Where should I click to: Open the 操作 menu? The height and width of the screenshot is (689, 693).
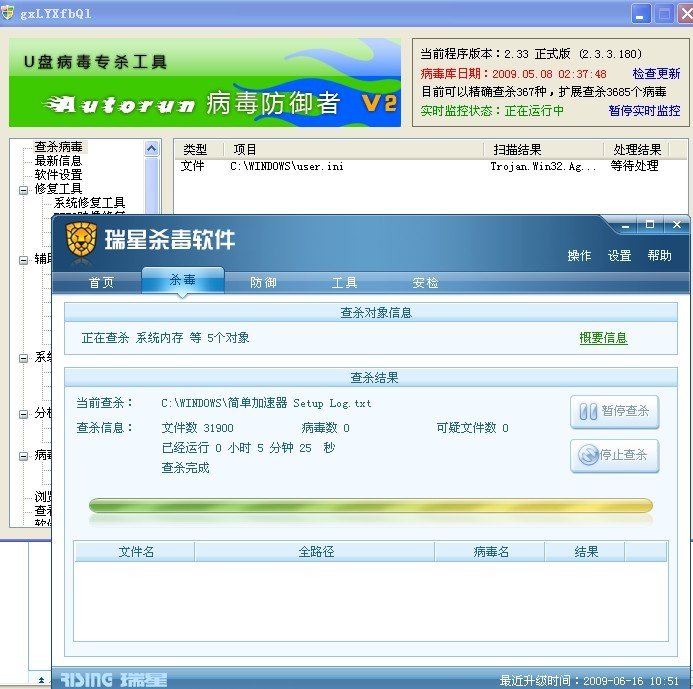tap(579, 255)
